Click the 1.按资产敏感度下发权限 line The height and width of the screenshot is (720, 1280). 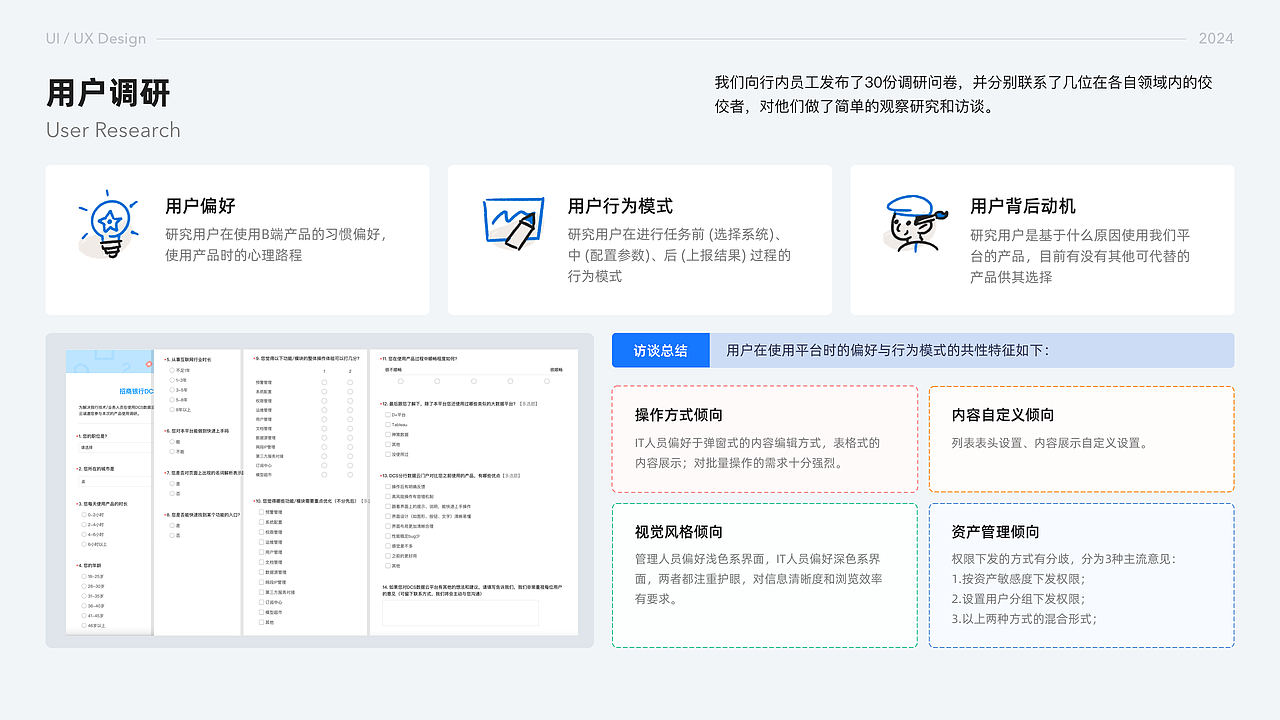(1018, 579)
